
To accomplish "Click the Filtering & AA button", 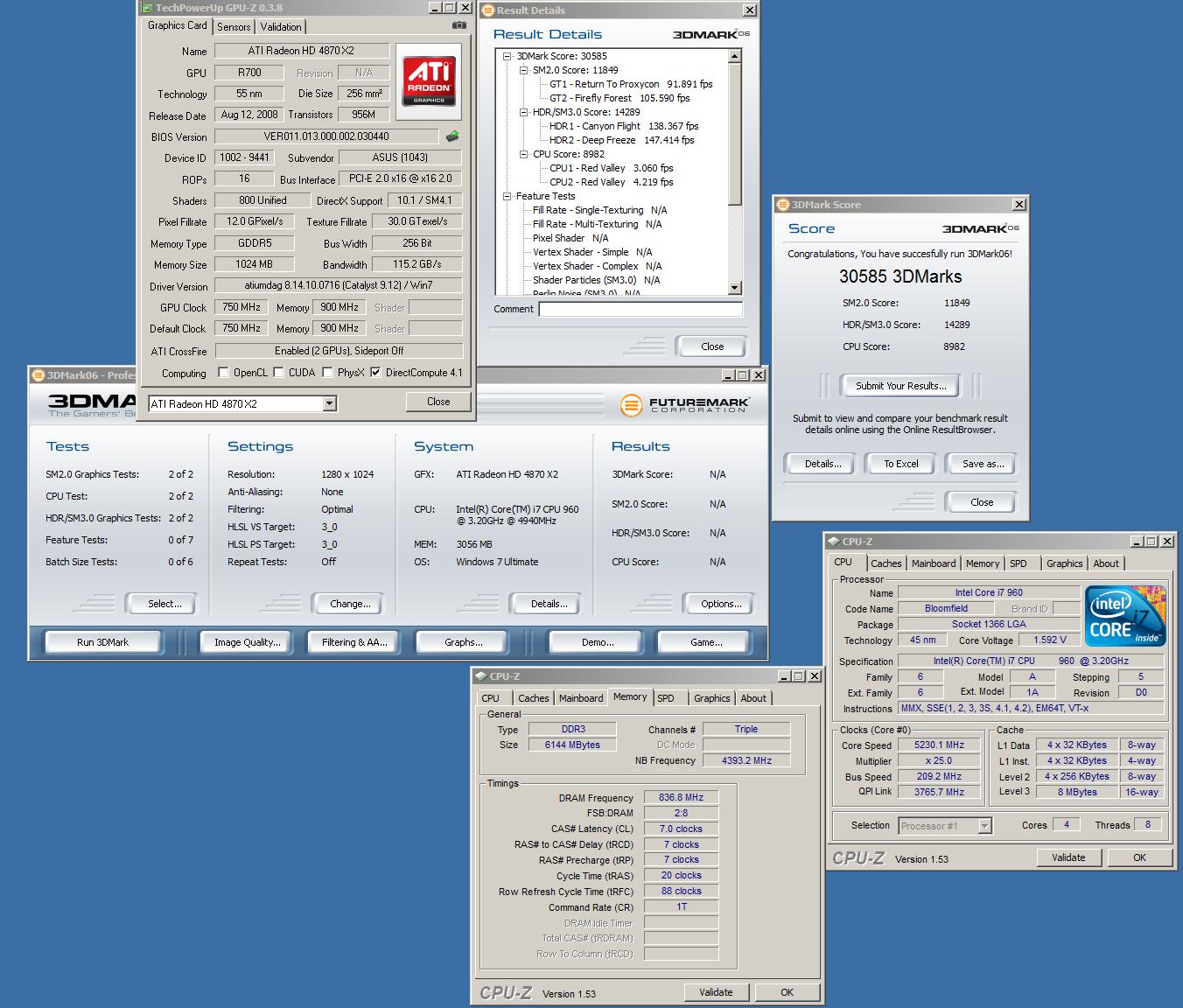I will tap(354, 642).
